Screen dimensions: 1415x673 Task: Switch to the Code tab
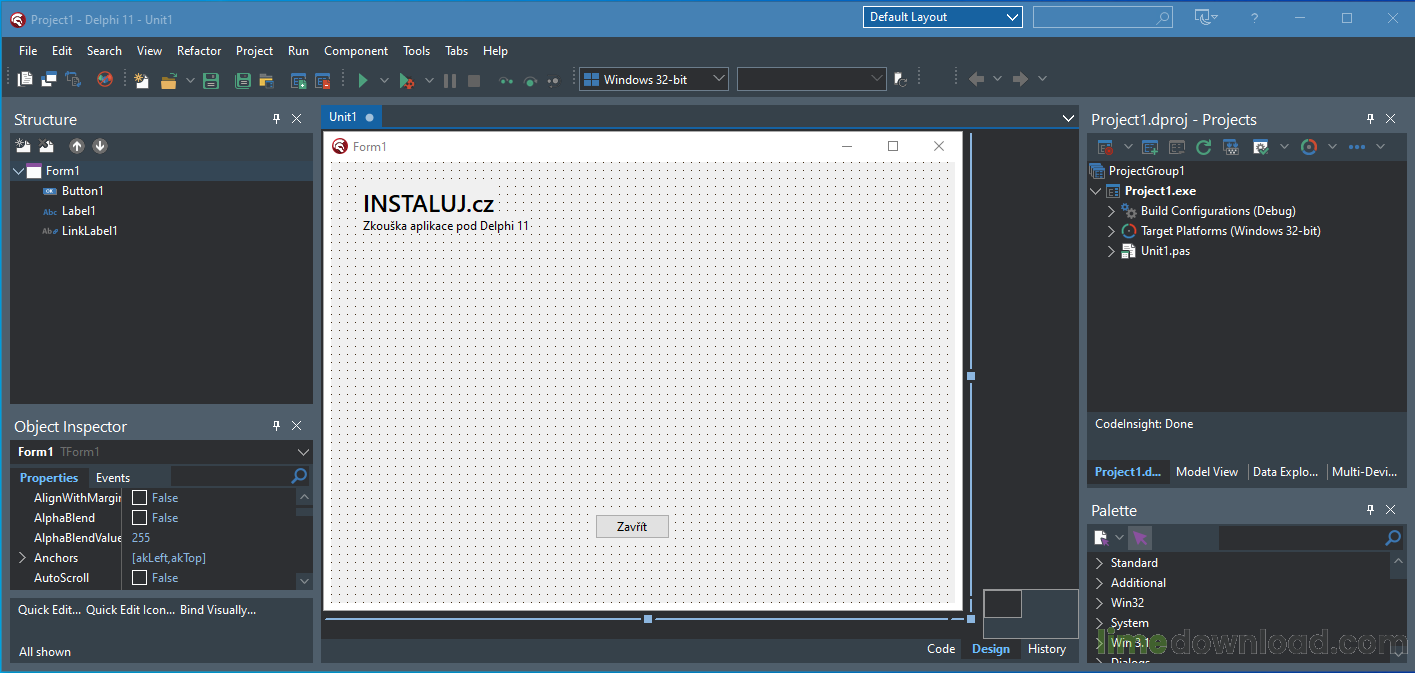click(941, 649)
